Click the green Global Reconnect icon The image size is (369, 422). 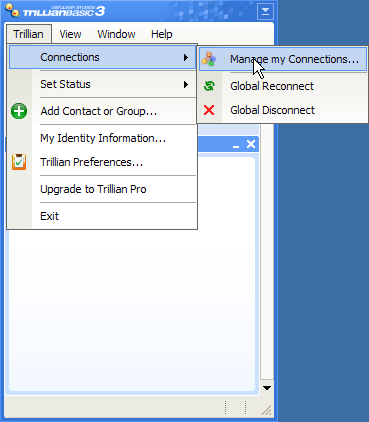point(209,86)
